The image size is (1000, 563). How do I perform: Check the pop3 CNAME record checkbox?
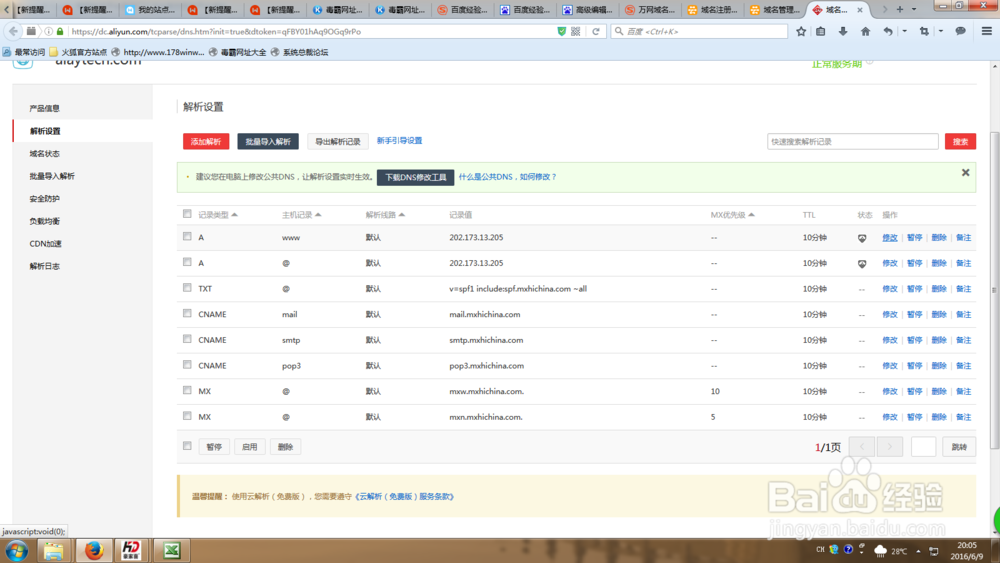tap(187, 364)
